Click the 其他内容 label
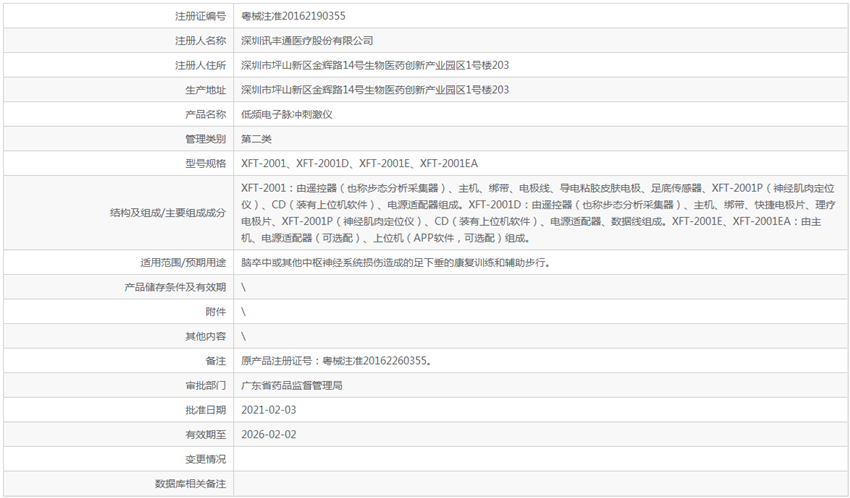The height and width of the screenshot is (498, 850). 205,337
